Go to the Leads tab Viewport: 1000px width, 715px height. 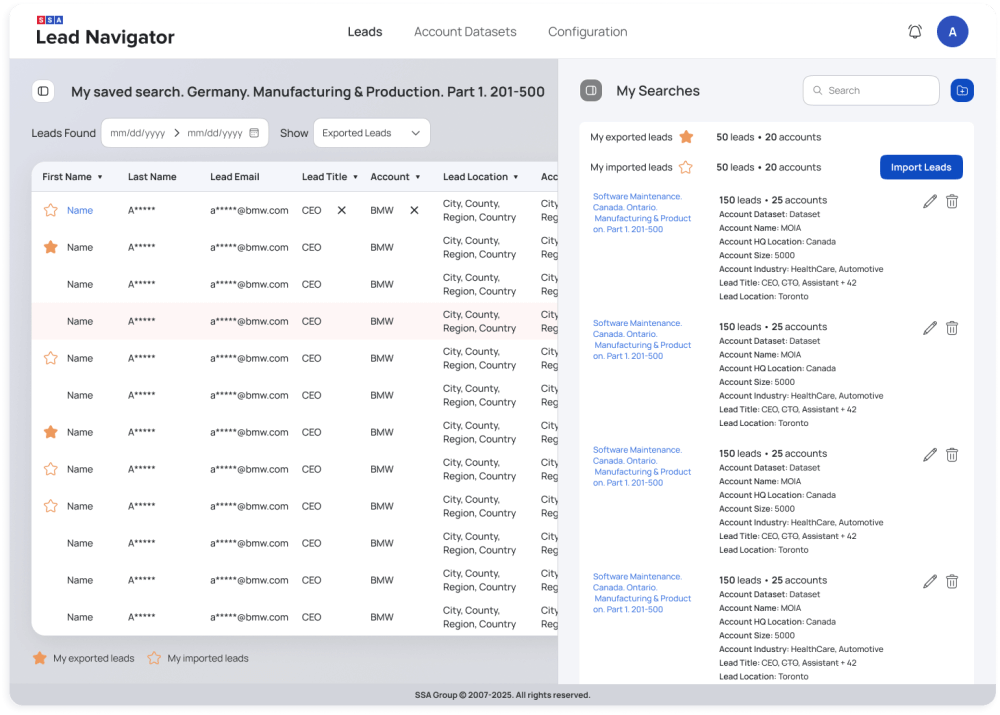click(365, 31)
